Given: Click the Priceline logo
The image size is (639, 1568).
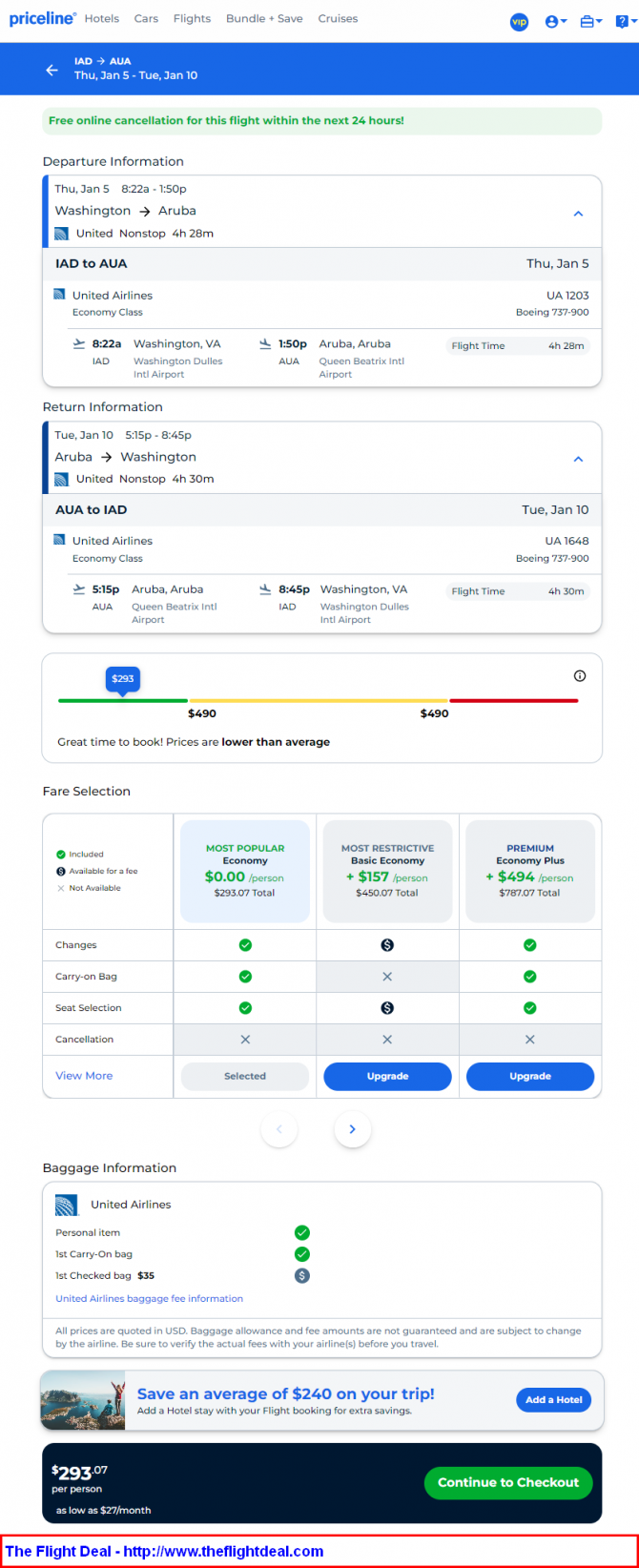Looking at the screenshot, I should (43, 19).
